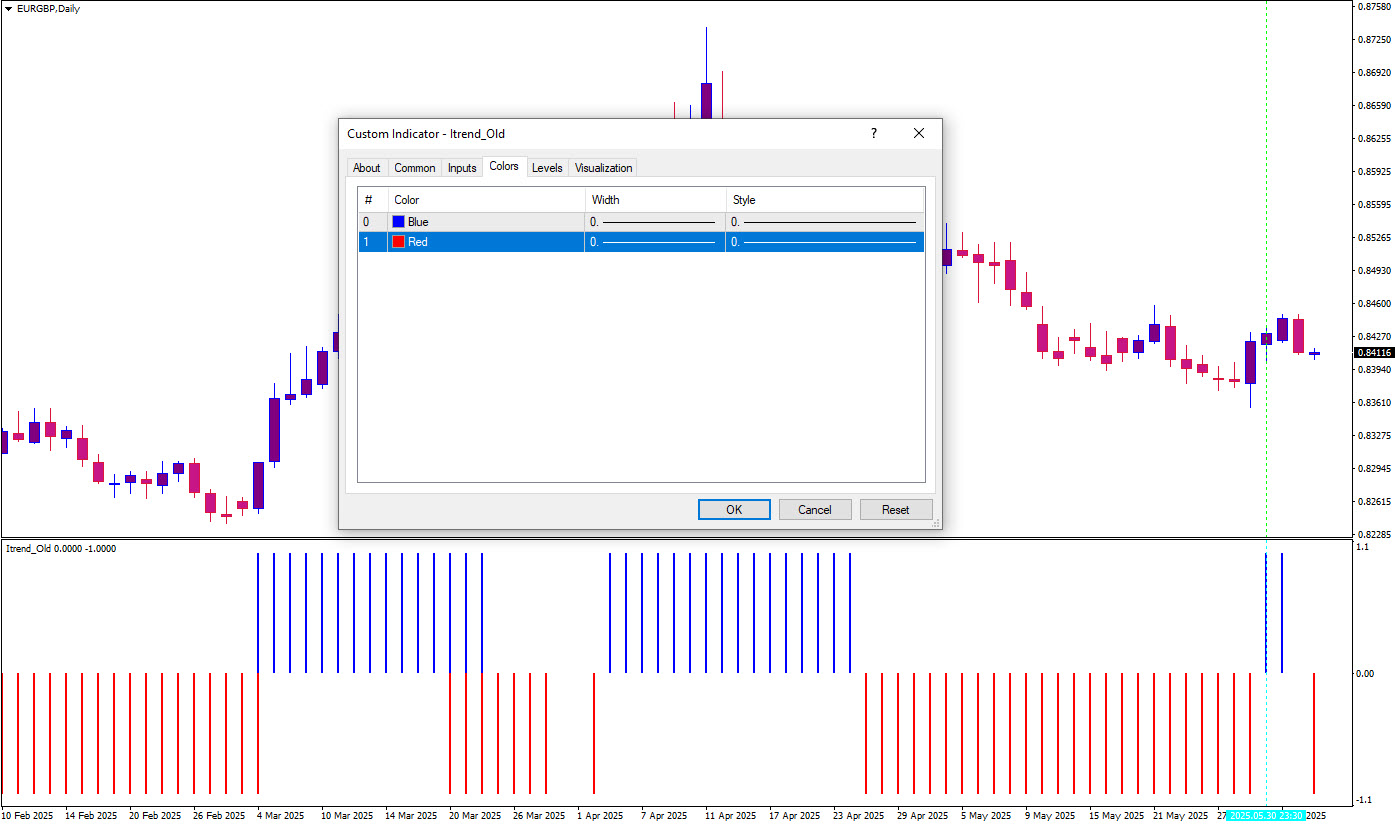Click Reset to restore default colors
1395x827 pixels.
point(895,510)
